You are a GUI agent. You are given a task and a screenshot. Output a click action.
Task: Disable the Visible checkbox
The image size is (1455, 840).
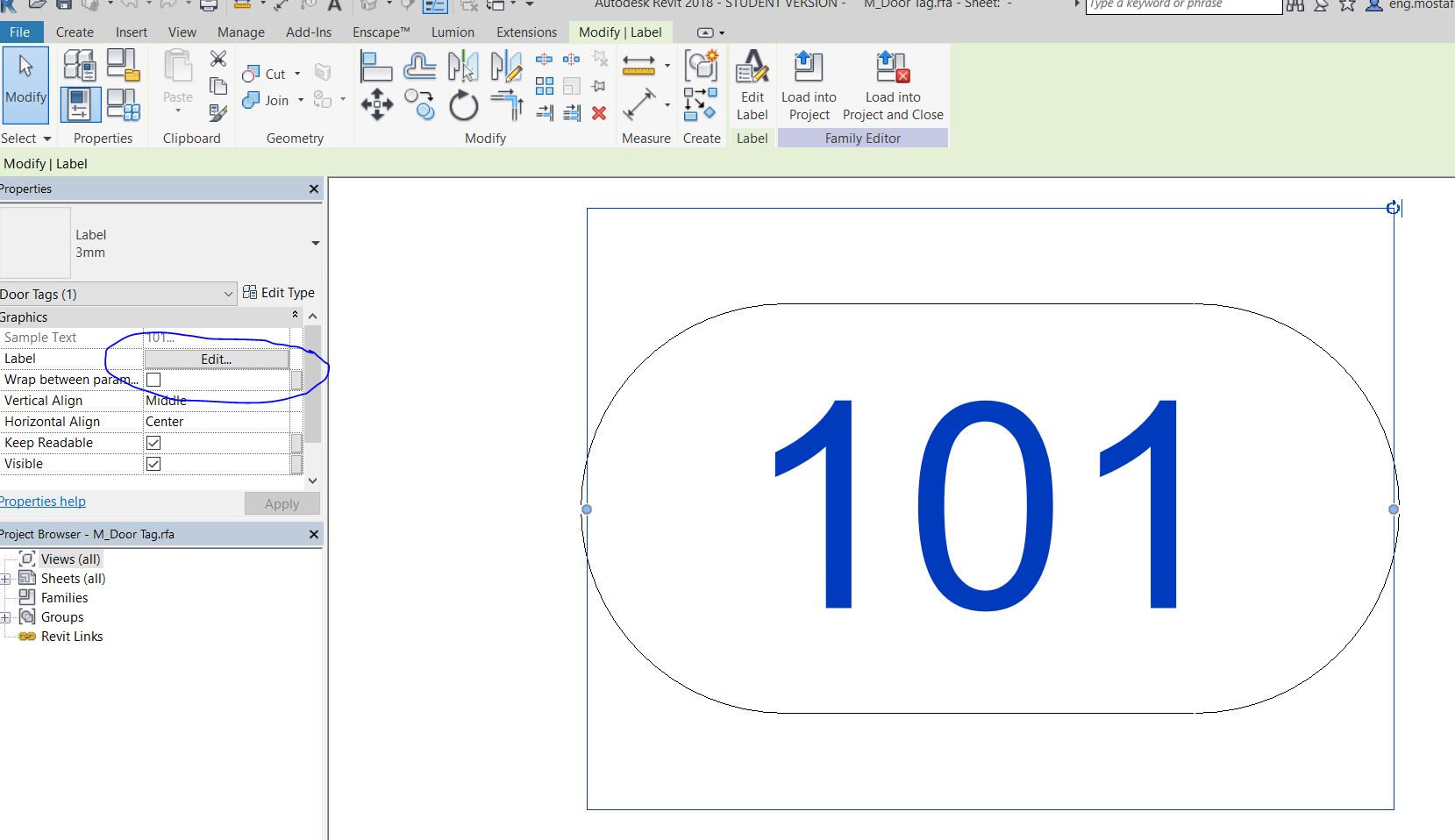153,464
